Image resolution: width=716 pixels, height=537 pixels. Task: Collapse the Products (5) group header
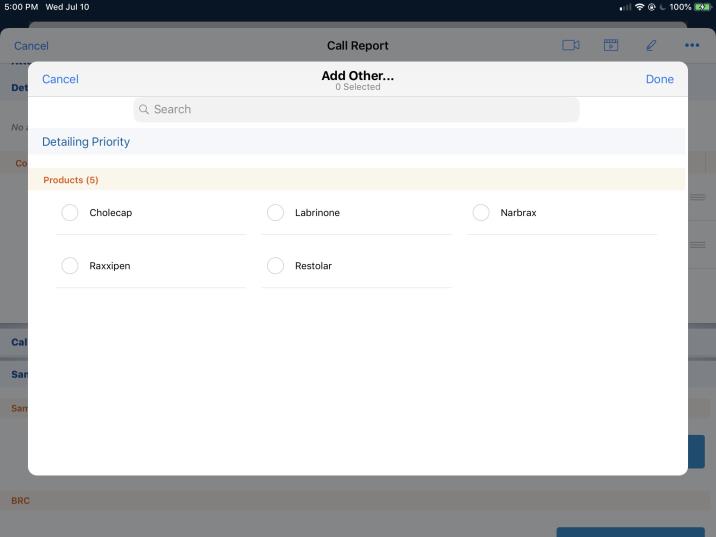71,180
